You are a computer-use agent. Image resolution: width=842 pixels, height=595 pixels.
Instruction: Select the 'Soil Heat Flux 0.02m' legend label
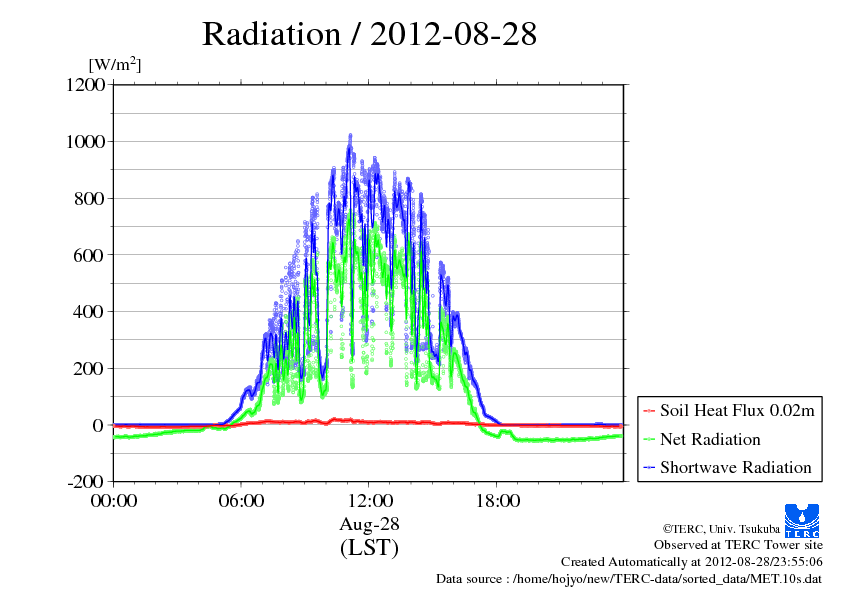coord(737,411)
